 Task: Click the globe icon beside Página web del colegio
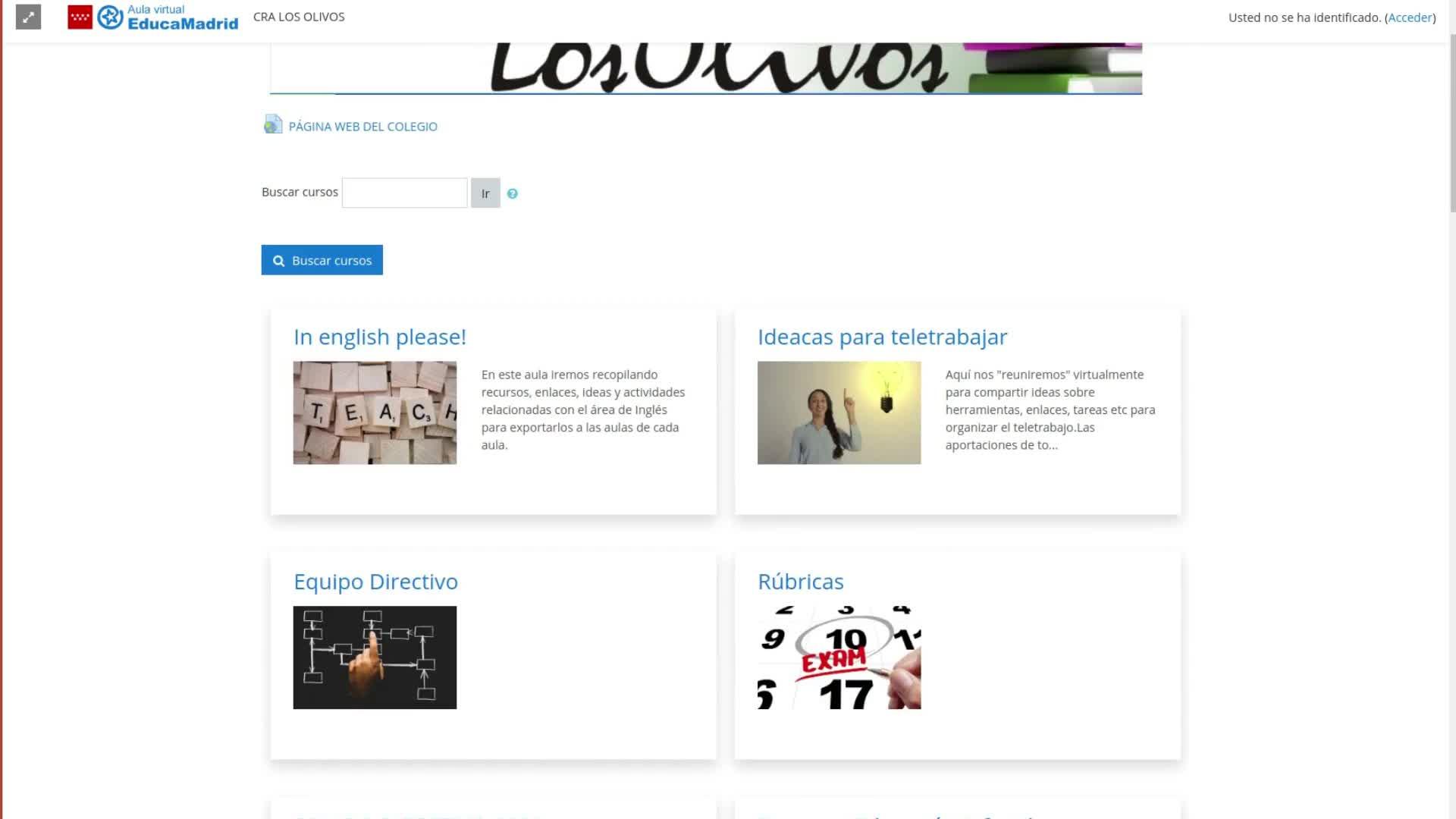[x=273, y=125]
